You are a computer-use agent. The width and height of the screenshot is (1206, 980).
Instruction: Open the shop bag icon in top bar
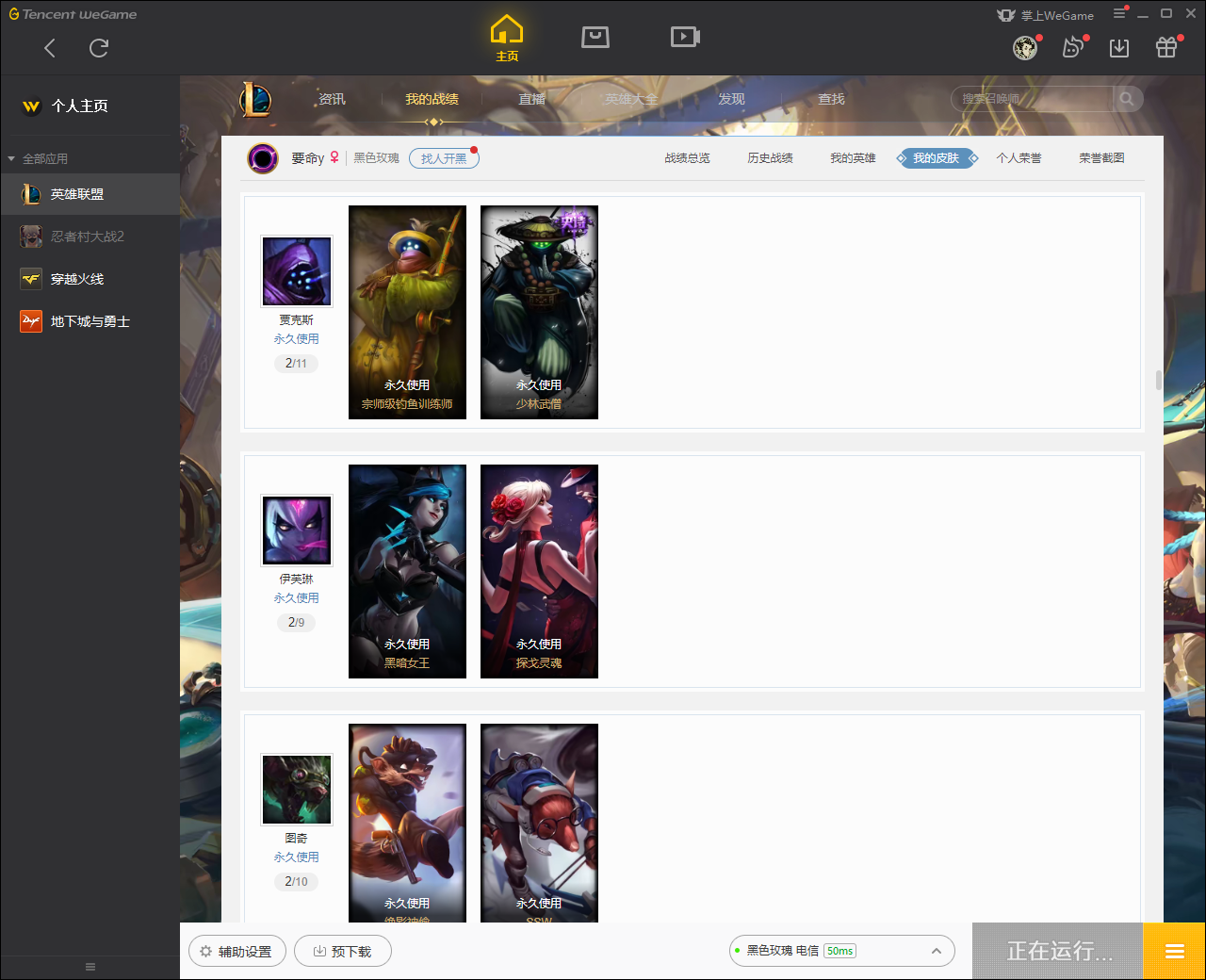click(595, 37)
